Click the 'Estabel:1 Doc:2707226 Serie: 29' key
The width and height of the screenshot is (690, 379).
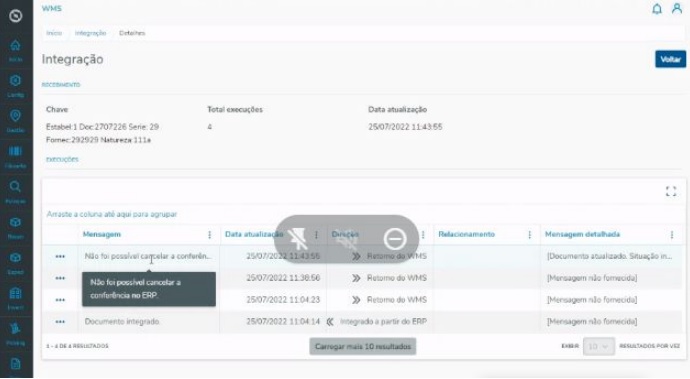pyautogui.click(x=102, y=127)
